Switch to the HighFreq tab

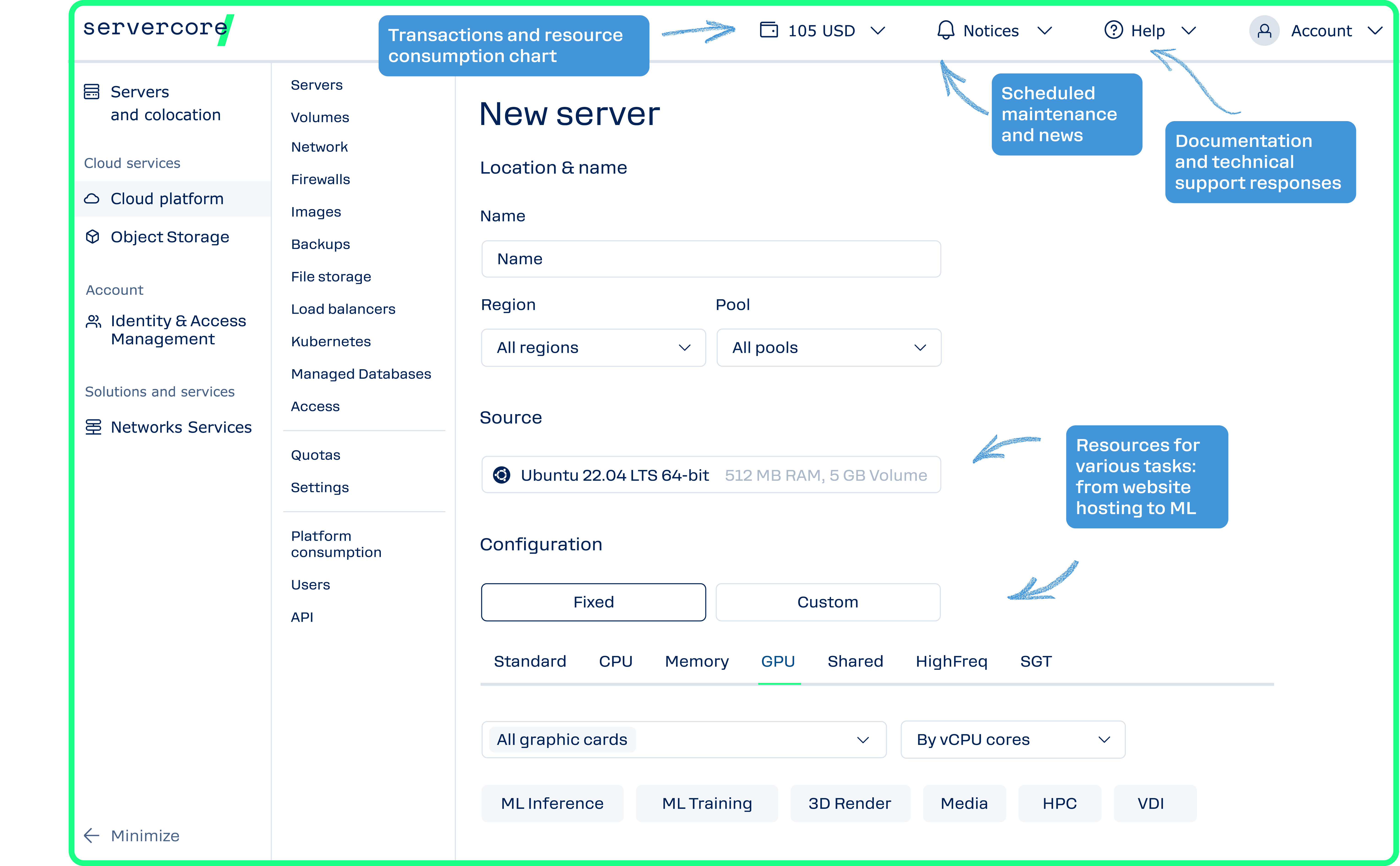[x=952, y=662]
